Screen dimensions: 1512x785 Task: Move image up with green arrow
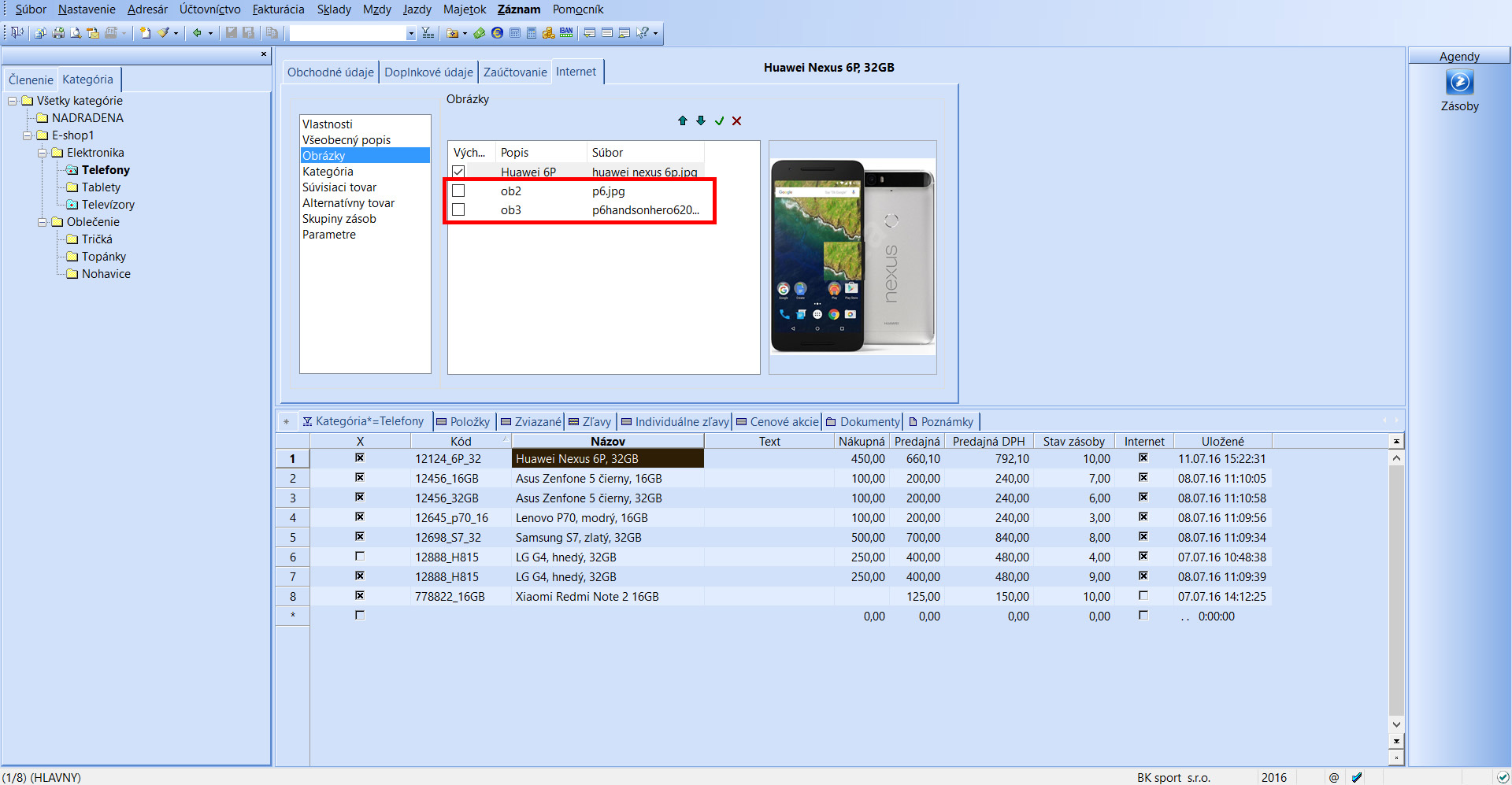[x=683, y=120]
